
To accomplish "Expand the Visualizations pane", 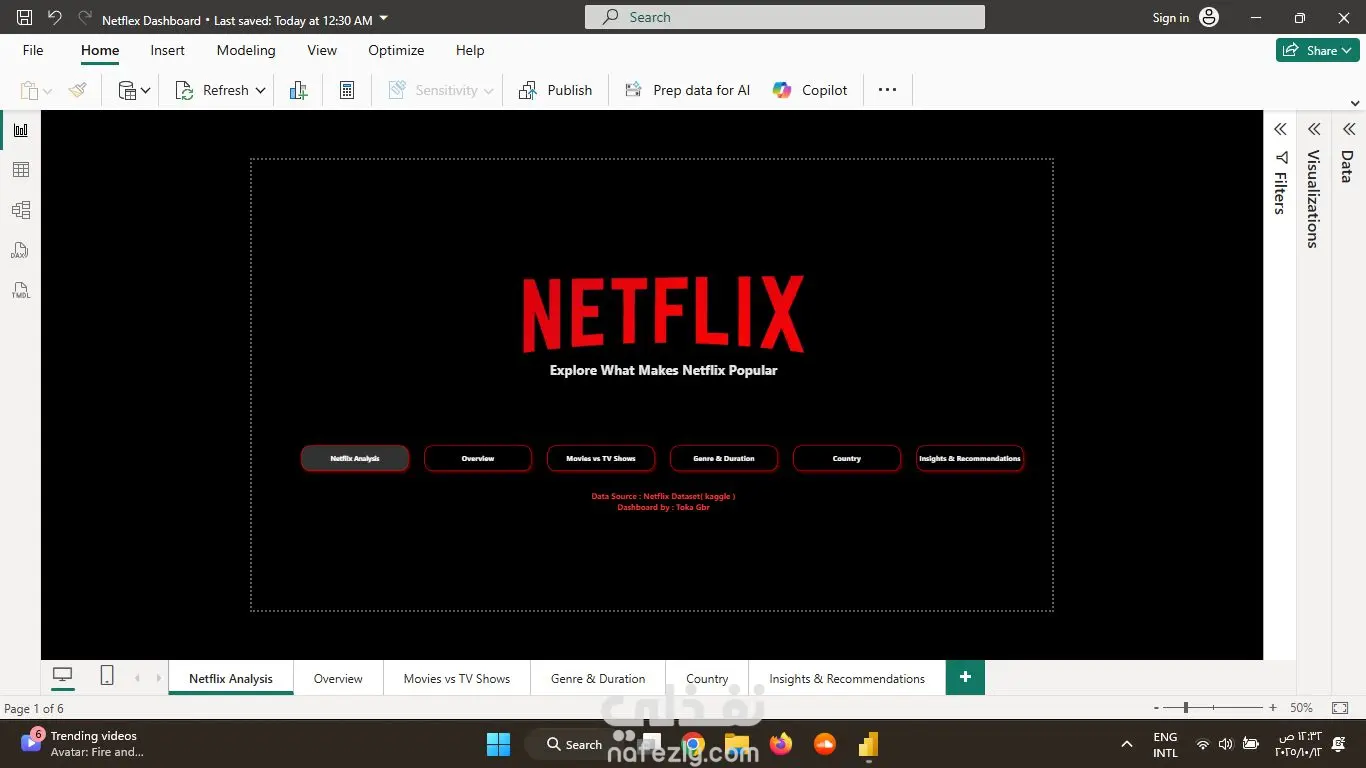I will [x=1314, y=129].
